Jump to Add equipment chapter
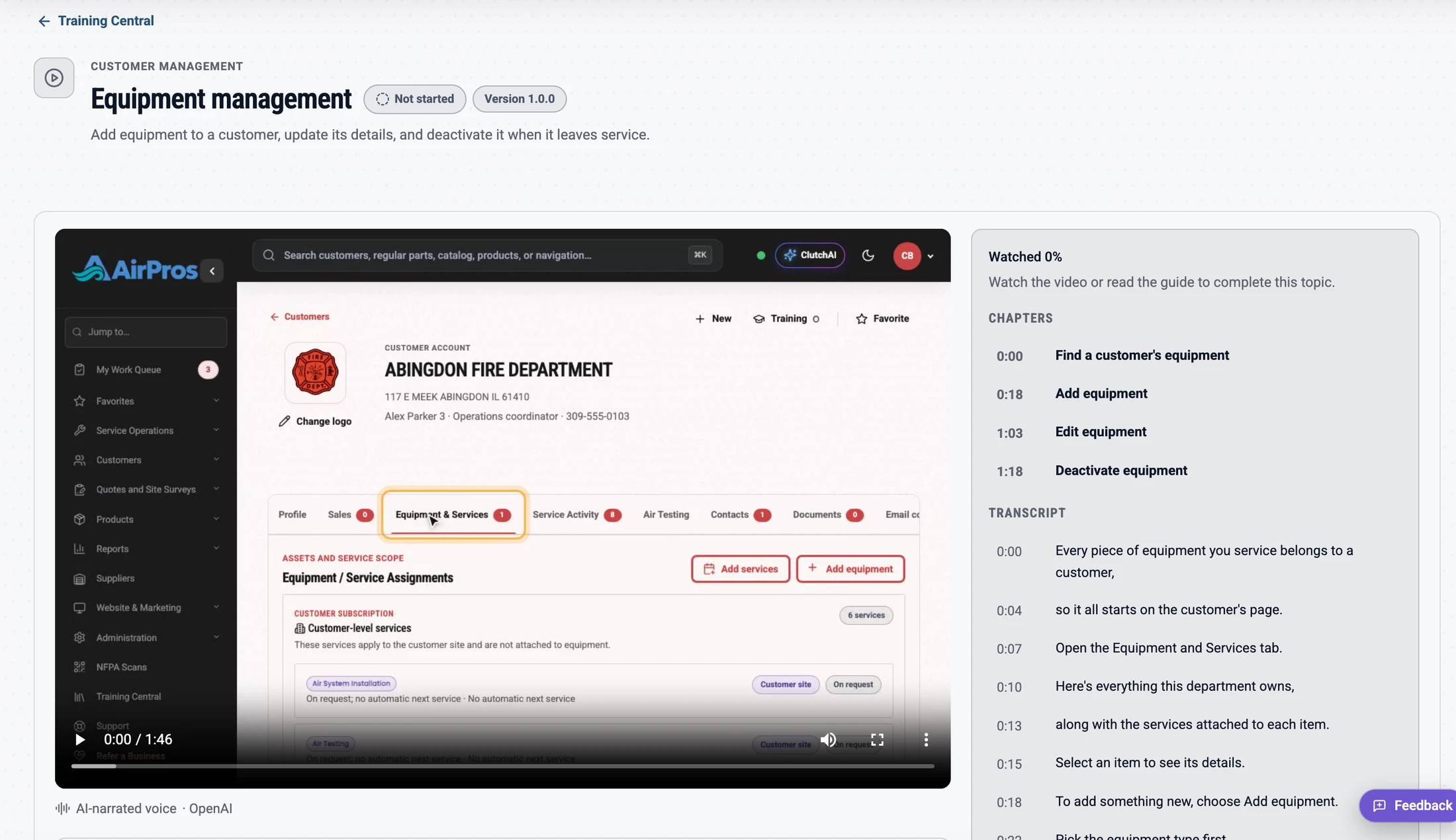 click(x=1101, y=394)
